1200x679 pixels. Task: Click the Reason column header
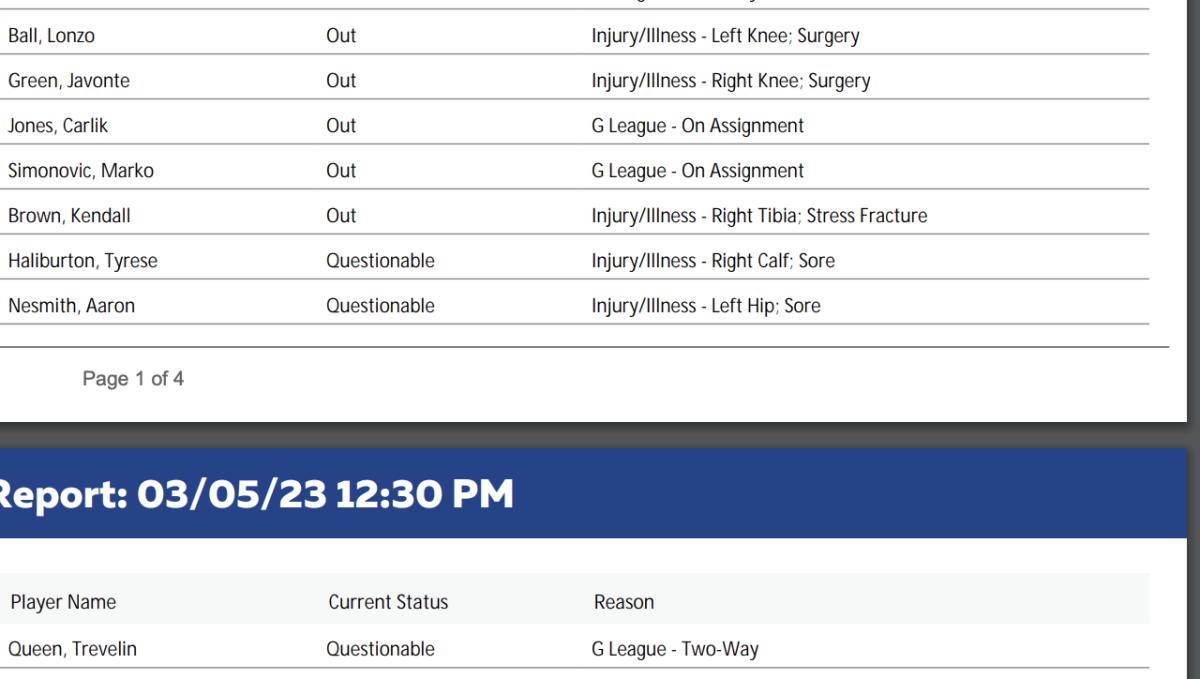click(x=624, y=602)
